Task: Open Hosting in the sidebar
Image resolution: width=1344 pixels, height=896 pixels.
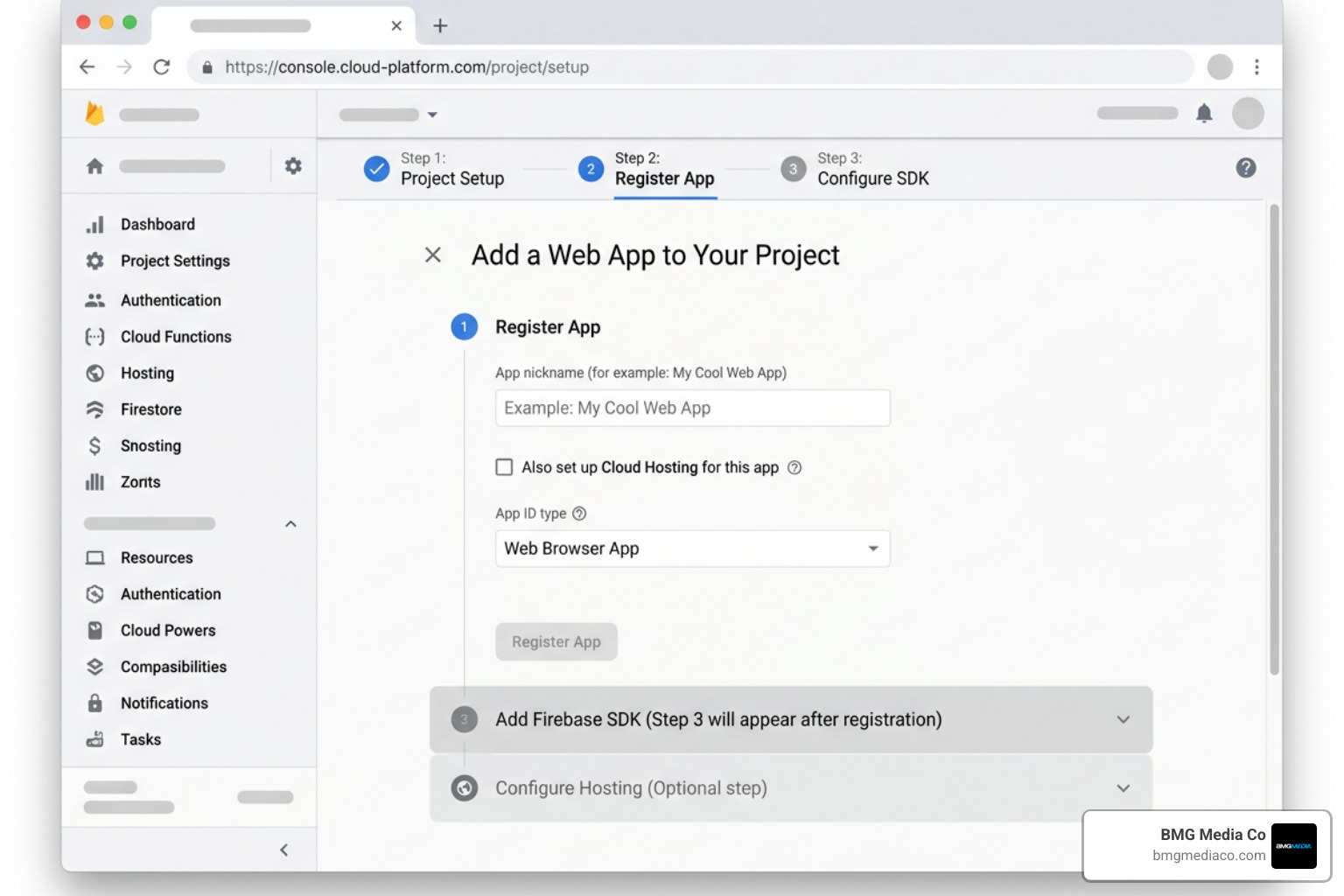Action: tap(129, 374)
